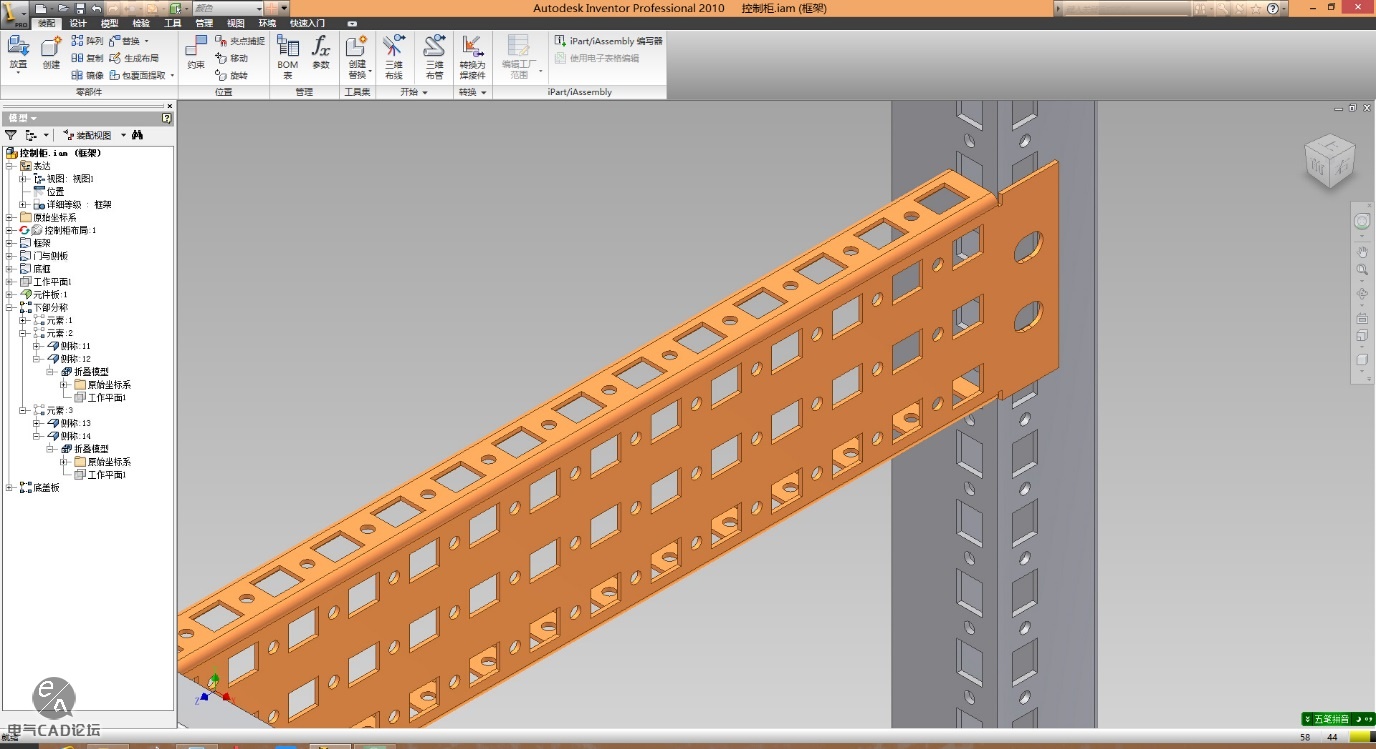Click the 创建 (Create component) tool

tap(51, 53)
